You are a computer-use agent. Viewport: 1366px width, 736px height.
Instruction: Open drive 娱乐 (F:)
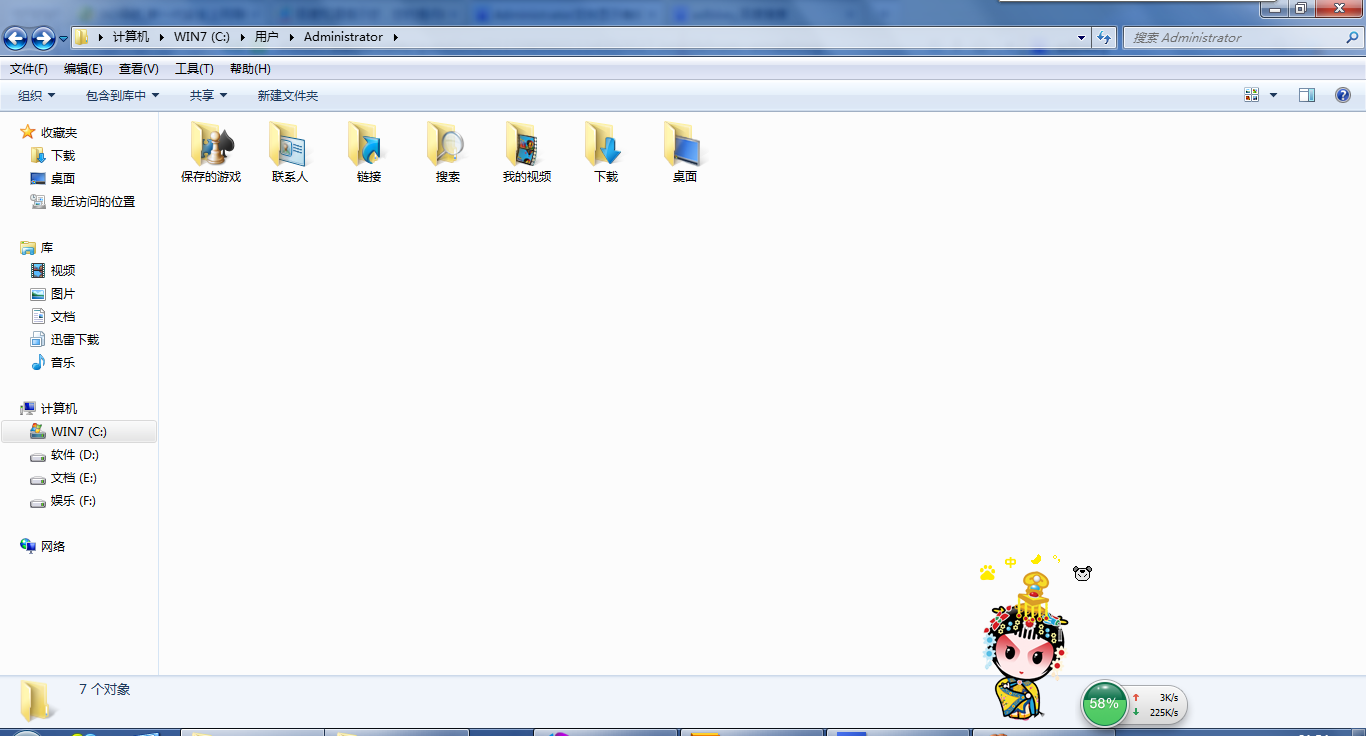point(64,500)
